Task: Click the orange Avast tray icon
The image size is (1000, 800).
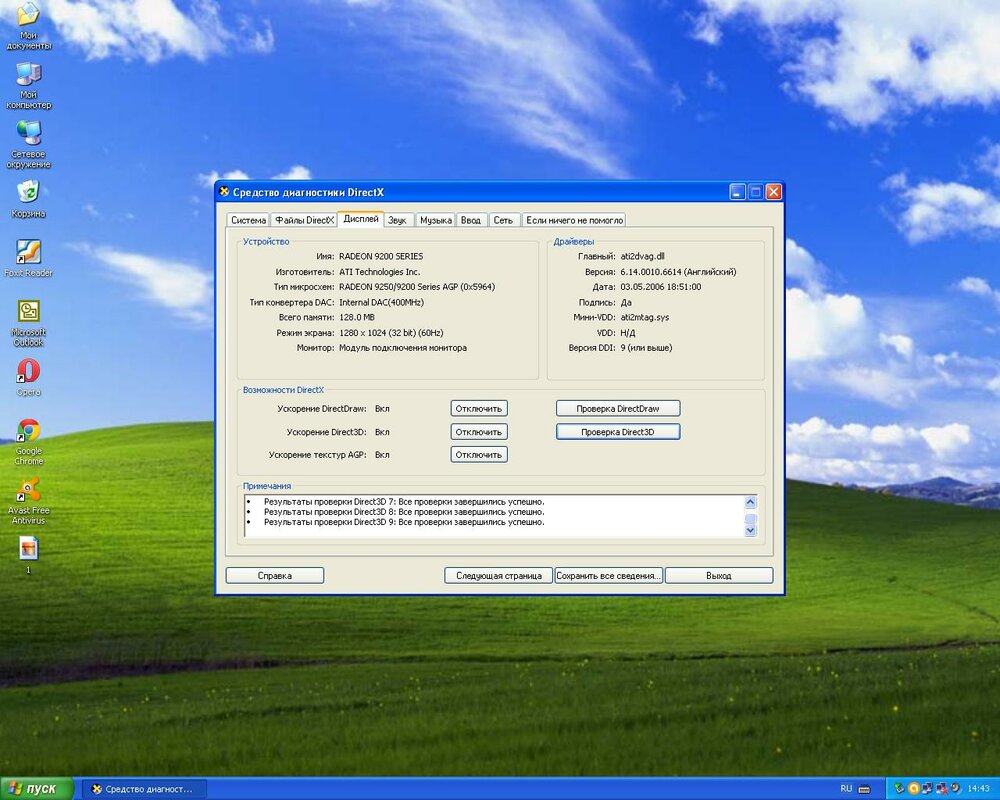Action: coord(913,789)
